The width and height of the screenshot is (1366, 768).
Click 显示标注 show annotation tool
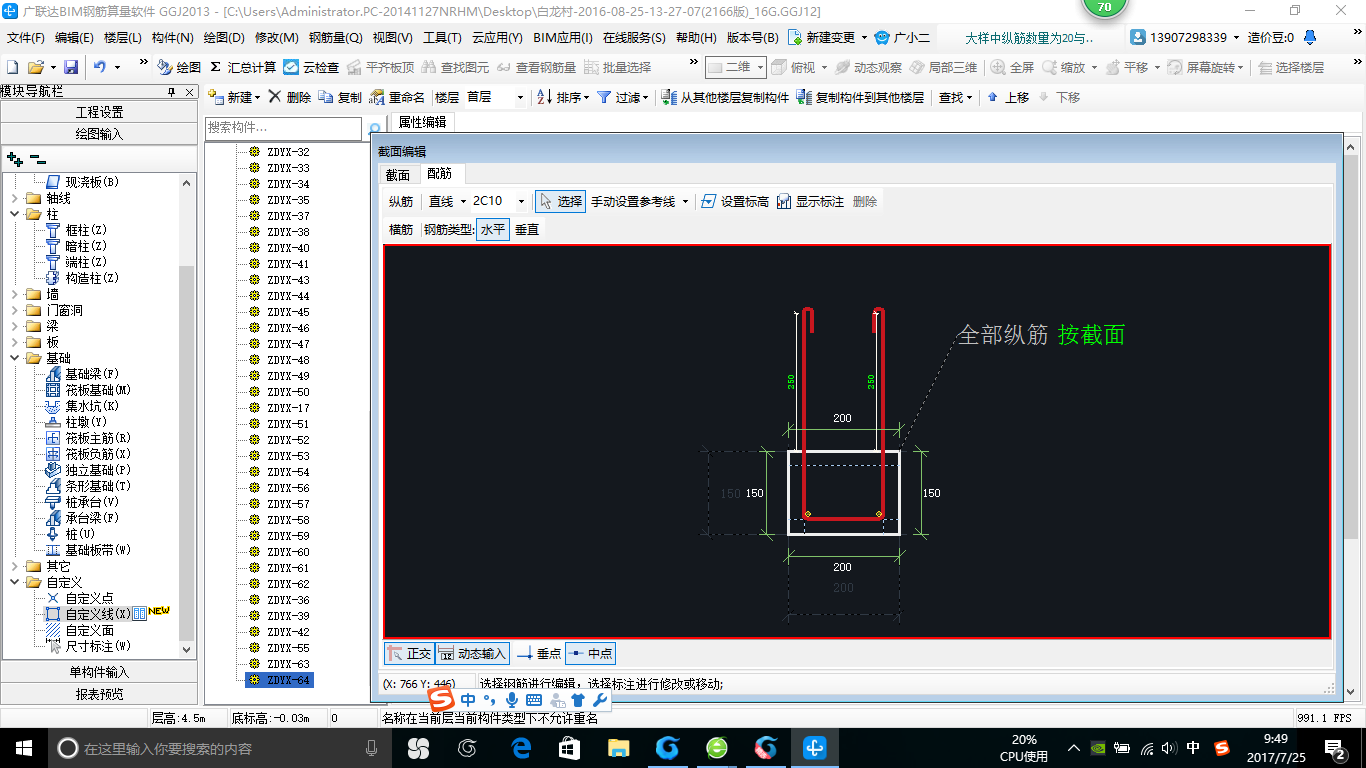click(x=810, y=201)
